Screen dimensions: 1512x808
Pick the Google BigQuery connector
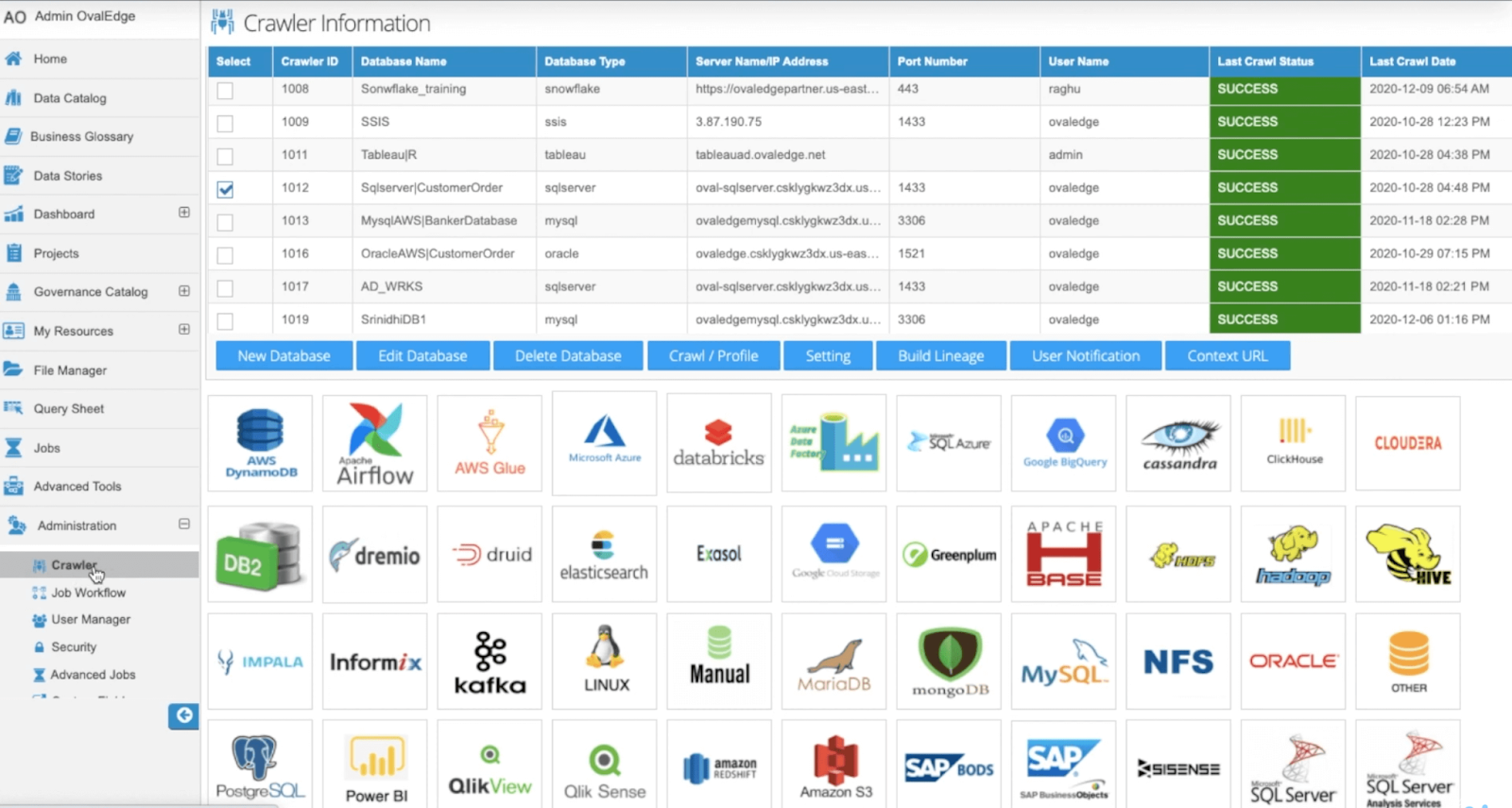pos(1064,443)
